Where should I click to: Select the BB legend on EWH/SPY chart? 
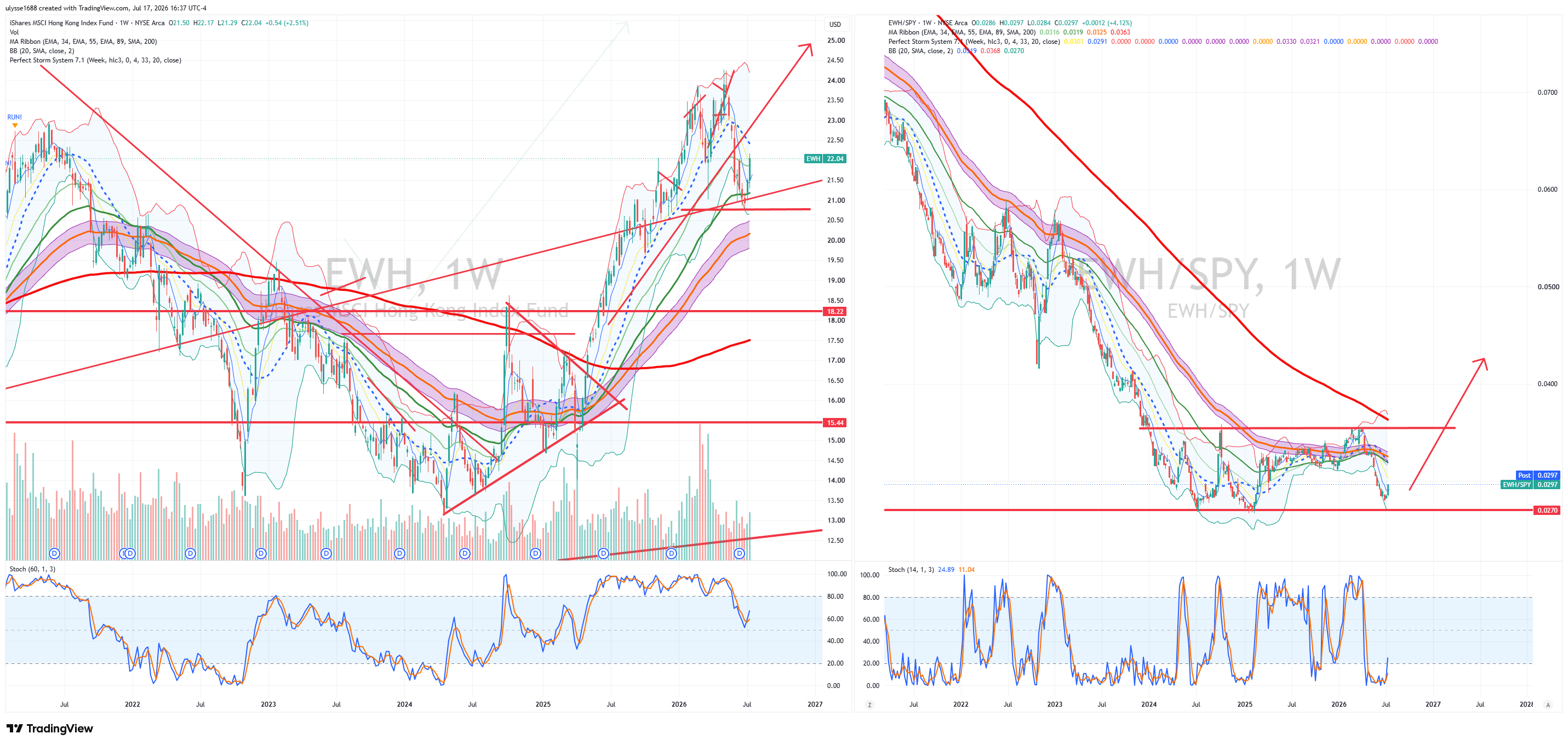point(921,51)
